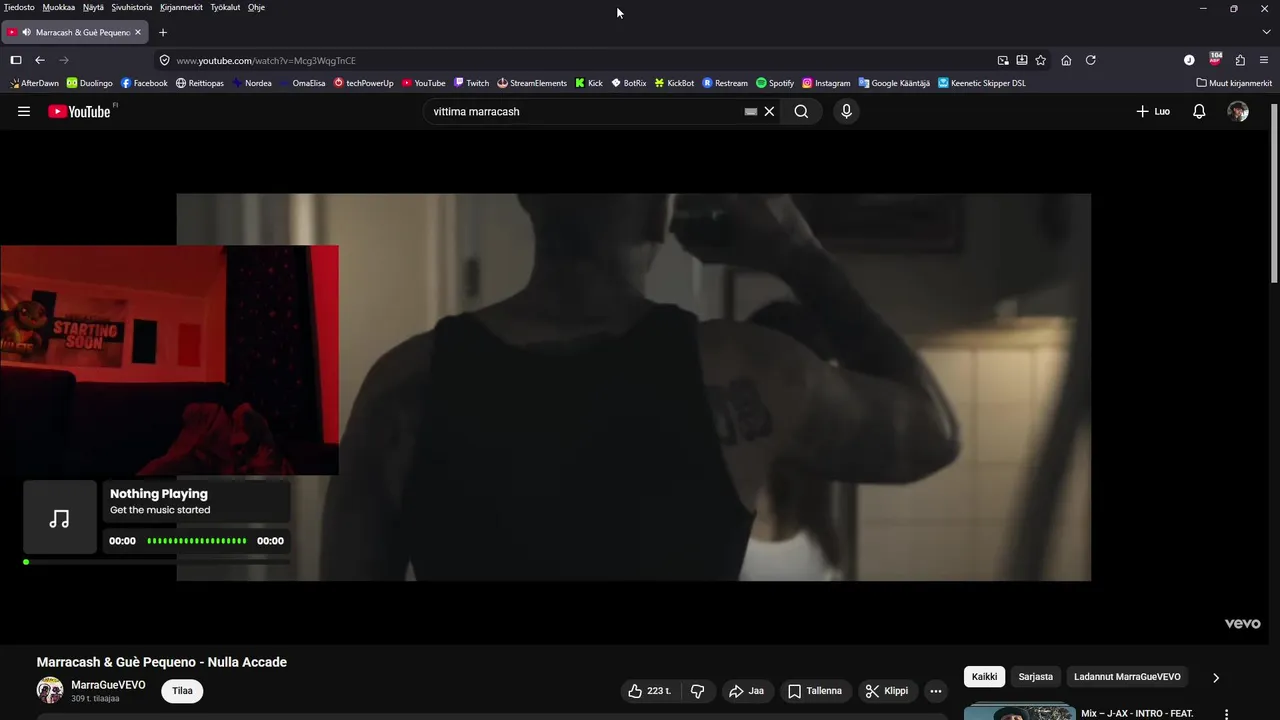
Task: Open the Ohje menu
Action: (x=256, y=7)
